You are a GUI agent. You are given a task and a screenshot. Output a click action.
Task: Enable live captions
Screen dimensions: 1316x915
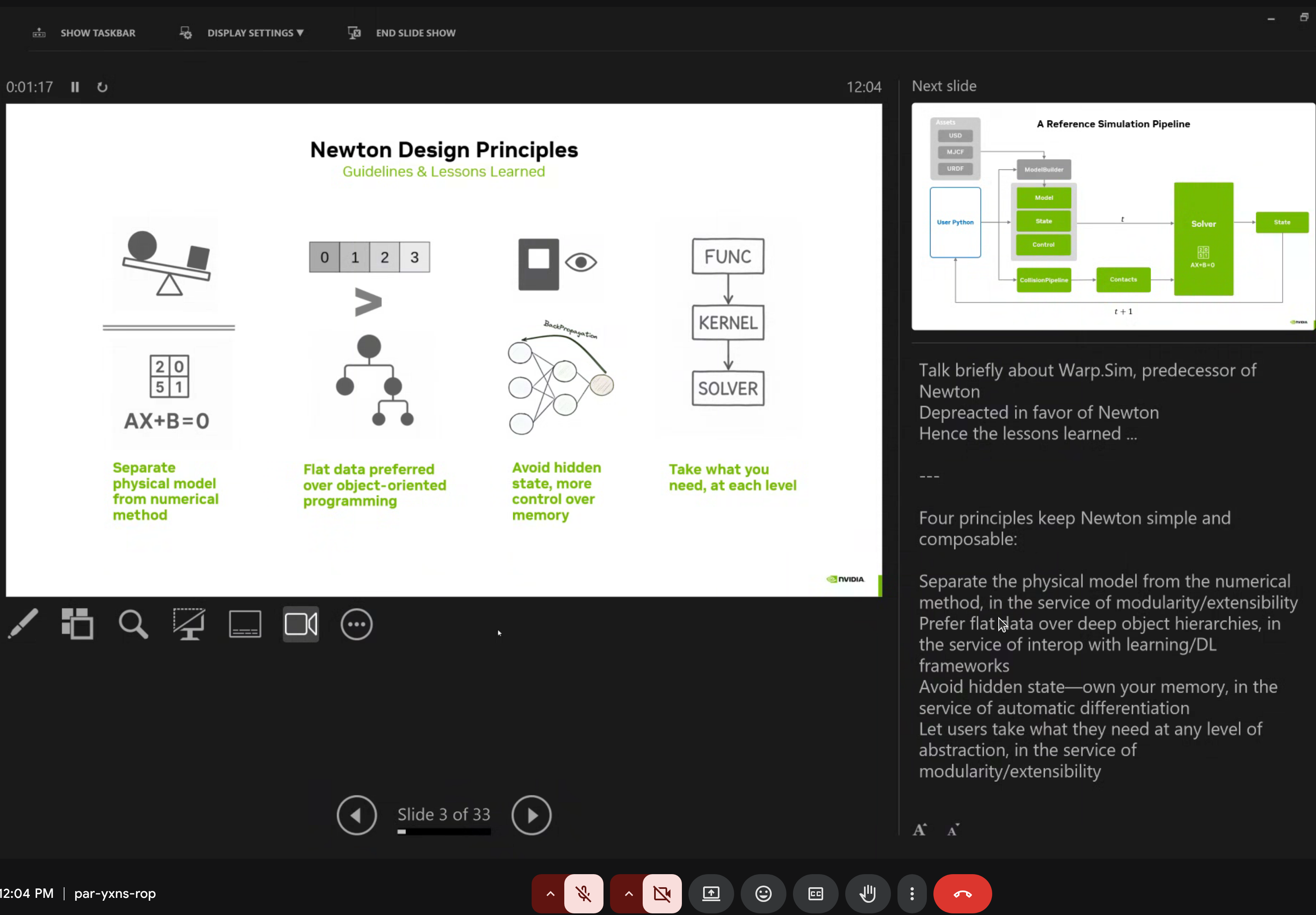(815, 894)
